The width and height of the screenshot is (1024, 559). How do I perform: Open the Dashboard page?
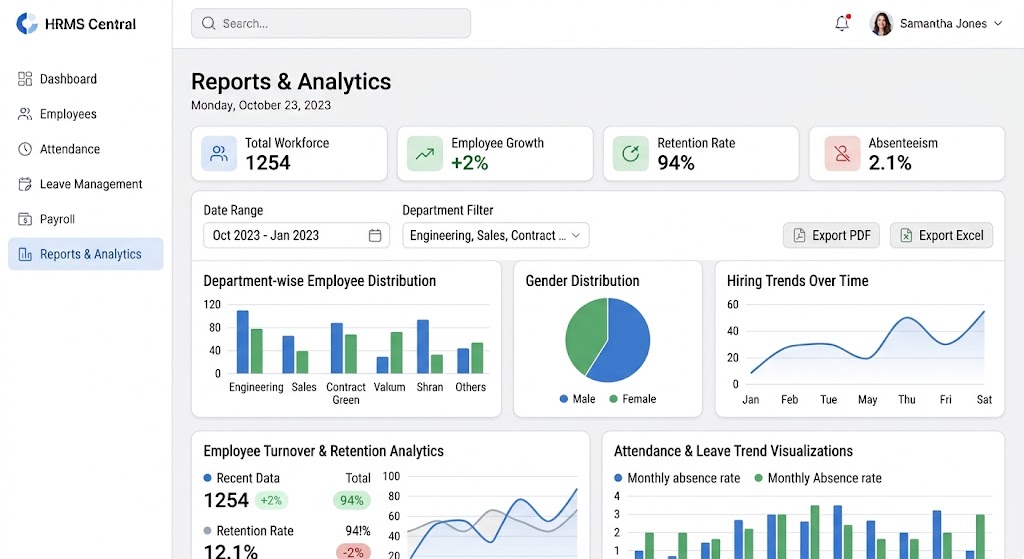(x=86, y=79)
